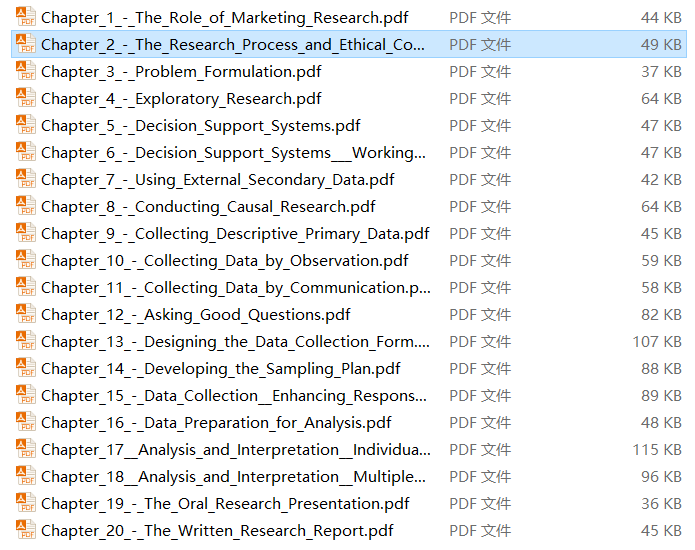Pick the PDF icon beside Chapter_7 file
Viewport: 695px width, 550px height.
(x=26, y=179)
